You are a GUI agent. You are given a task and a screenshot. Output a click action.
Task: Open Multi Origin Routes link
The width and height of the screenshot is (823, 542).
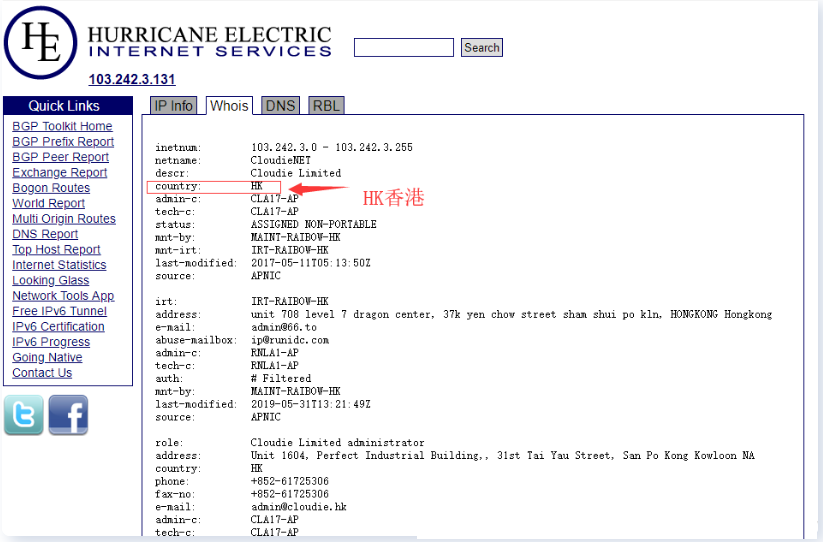click(64, 218)
